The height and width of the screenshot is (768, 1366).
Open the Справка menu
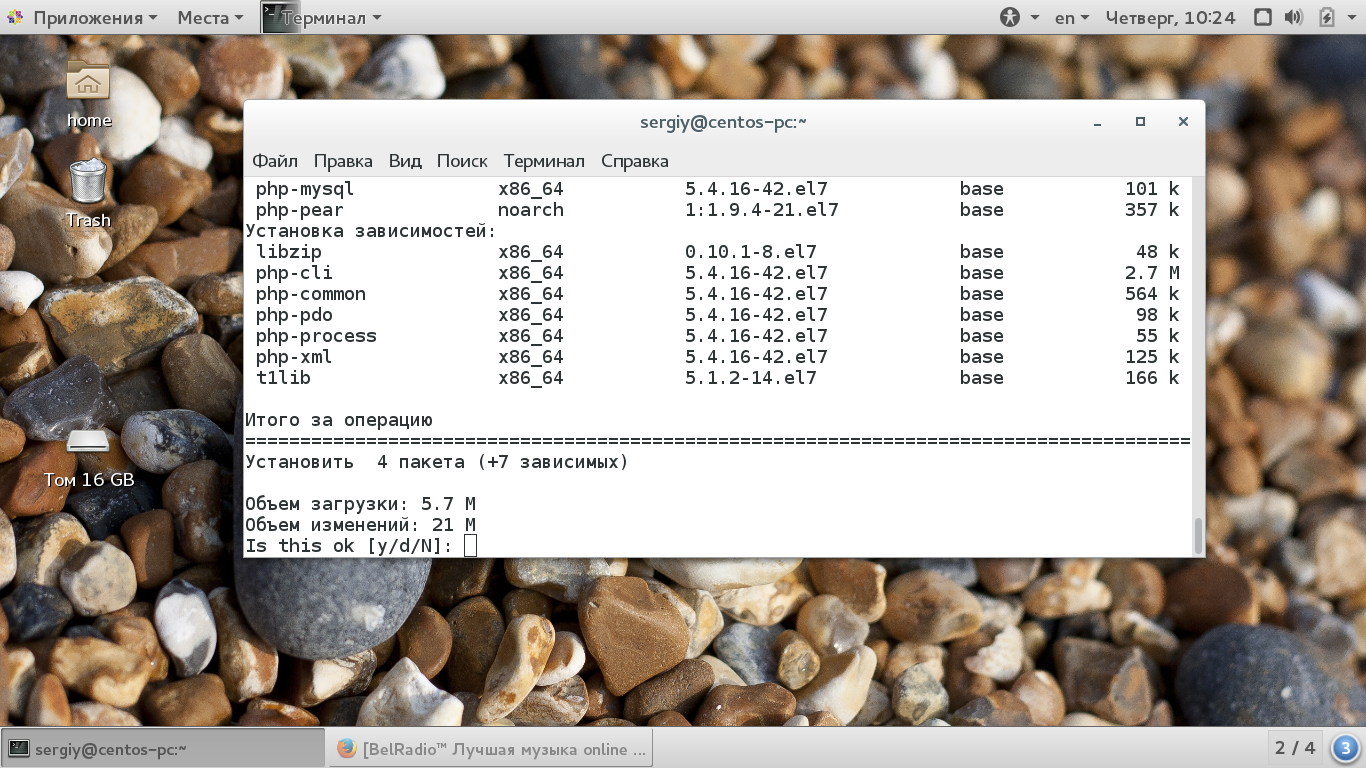635,161
